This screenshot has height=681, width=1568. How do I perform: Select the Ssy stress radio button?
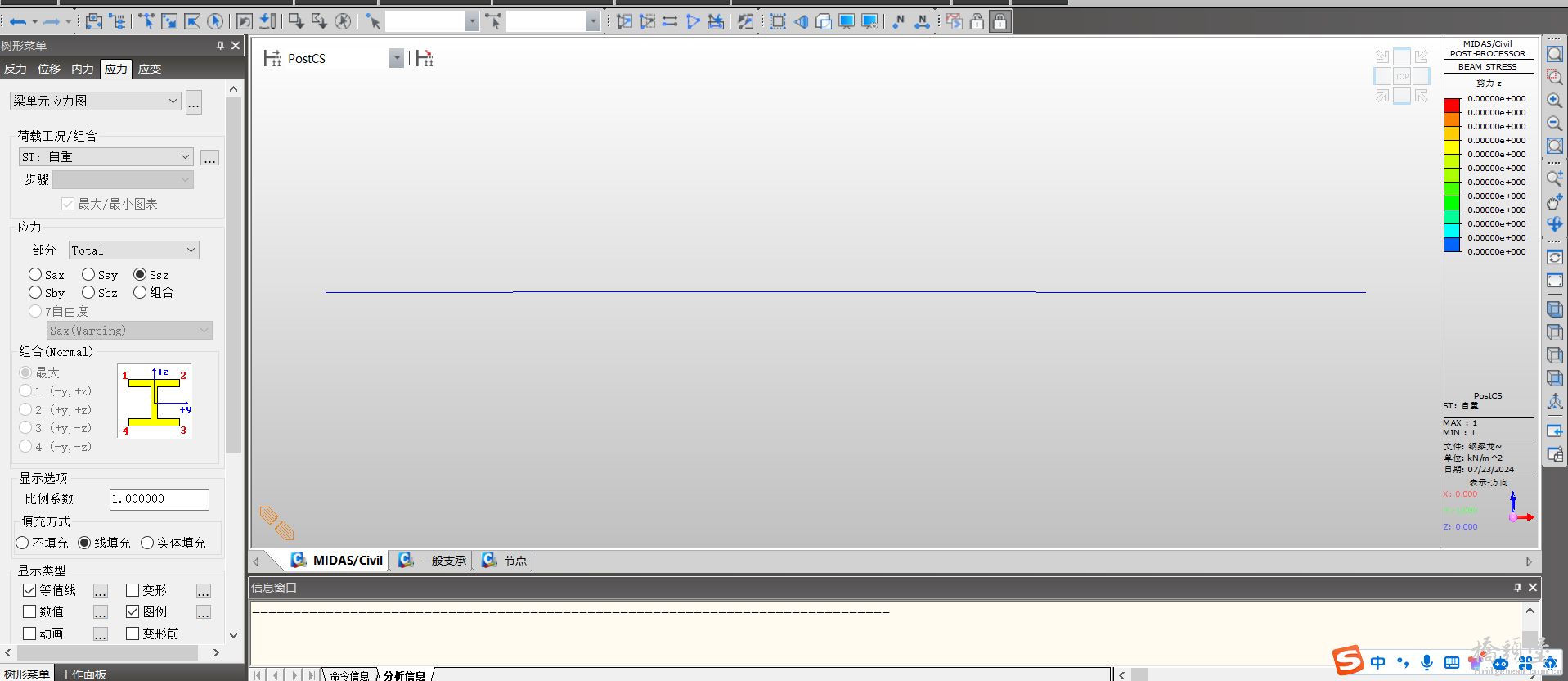[88, 274]
